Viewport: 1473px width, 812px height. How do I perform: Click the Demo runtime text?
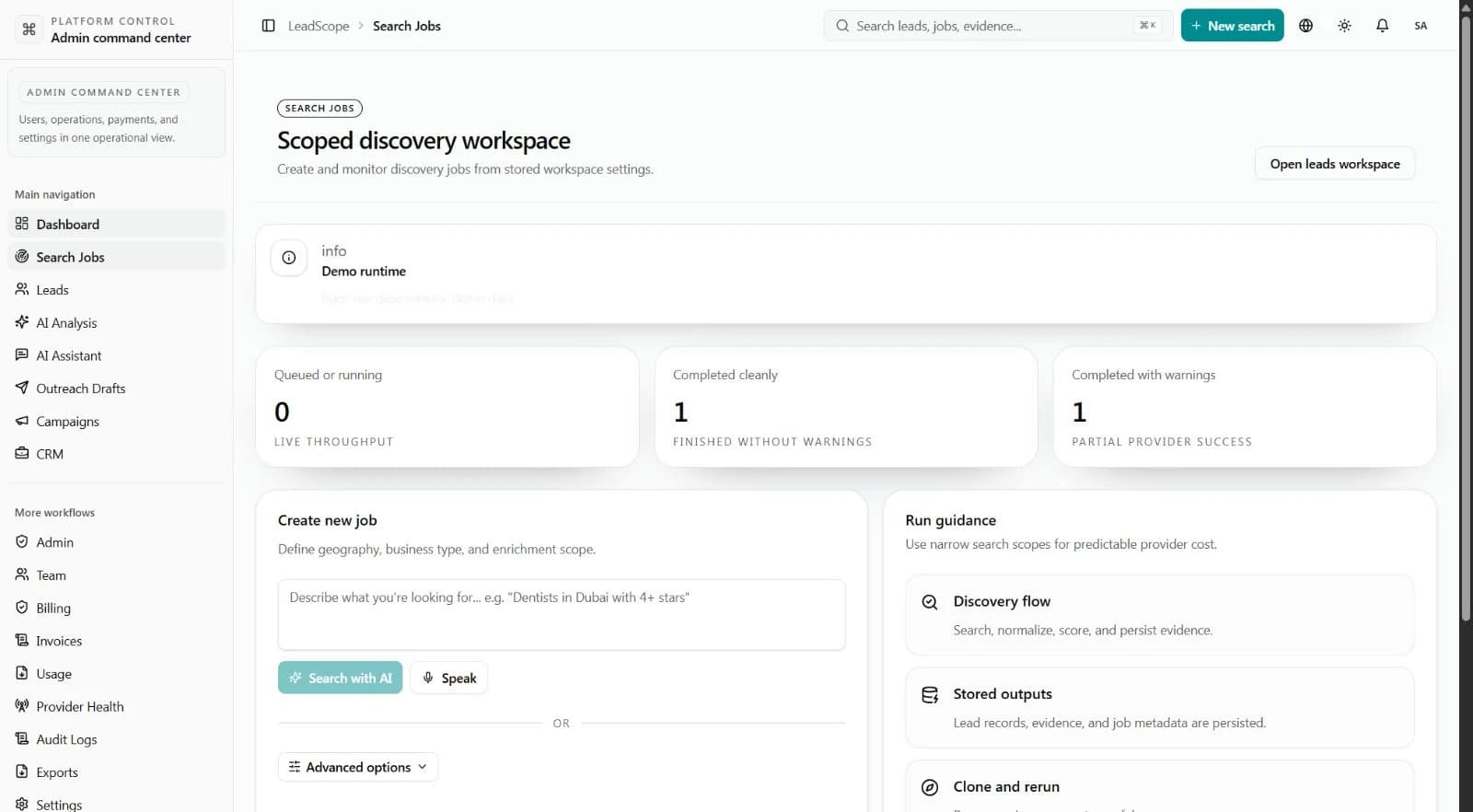(x=364, y=272)
